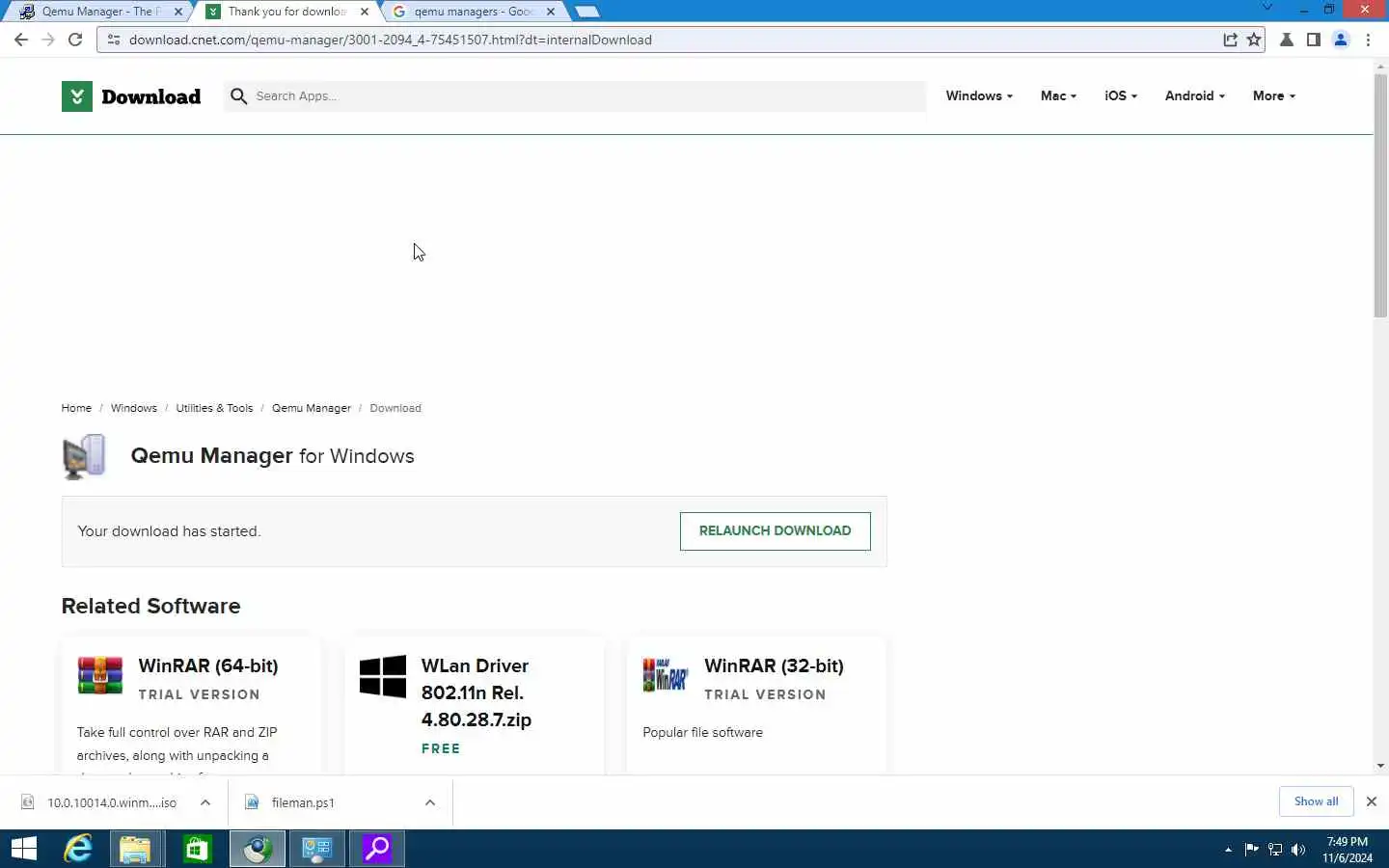Click the search magnifier icon
This screenshot has width=1389, height=868.
[238, 96]
